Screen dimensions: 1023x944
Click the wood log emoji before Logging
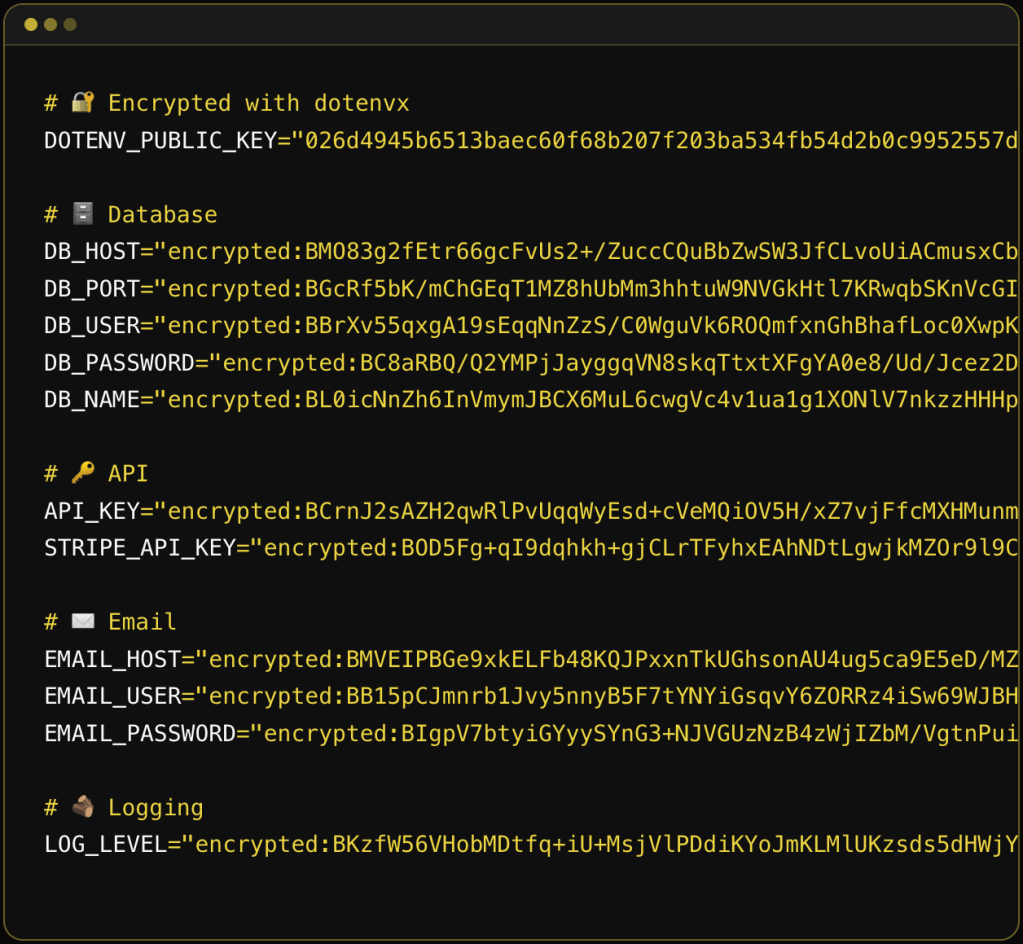(x=82, y=807)
